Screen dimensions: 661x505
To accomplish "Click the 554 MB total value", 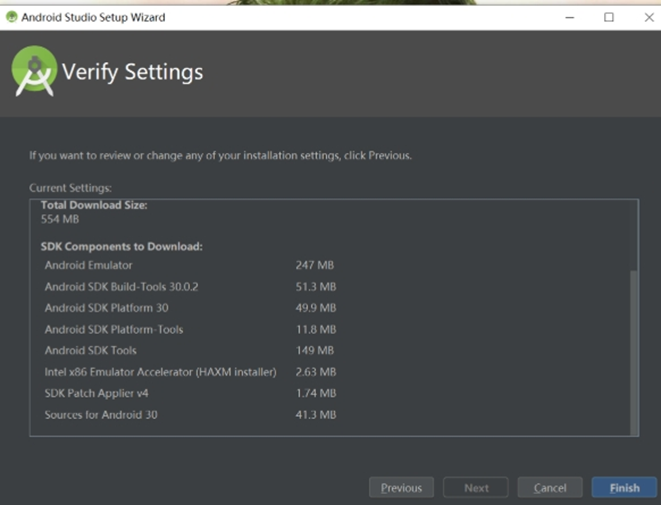I will [60, 219].
